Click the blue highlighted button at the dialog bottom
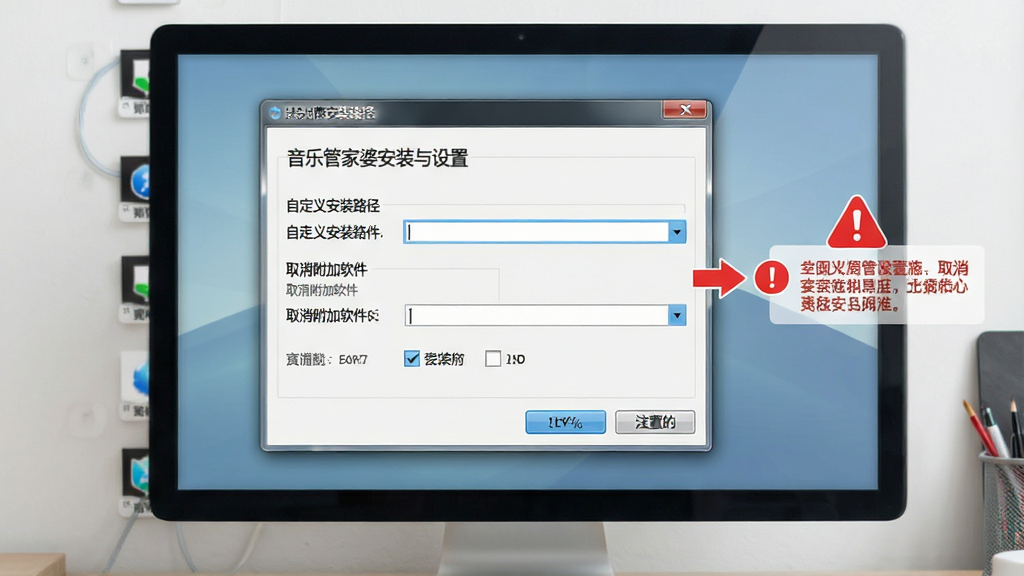The width and height of the screenshot is (1024, 576). 566,423
